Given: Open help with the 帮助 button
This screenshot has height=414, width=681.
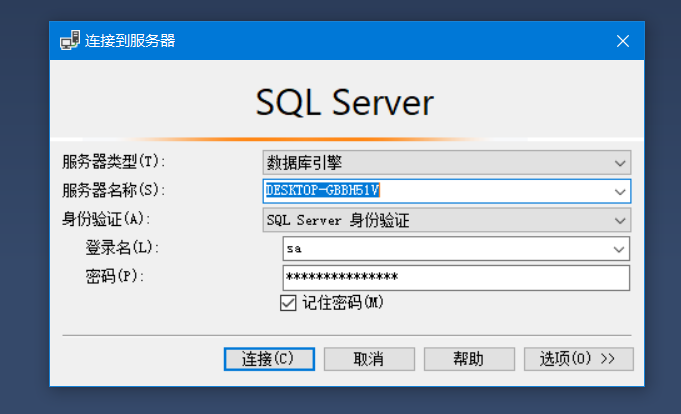Looking at the screenshot, I should coord(469,359).
